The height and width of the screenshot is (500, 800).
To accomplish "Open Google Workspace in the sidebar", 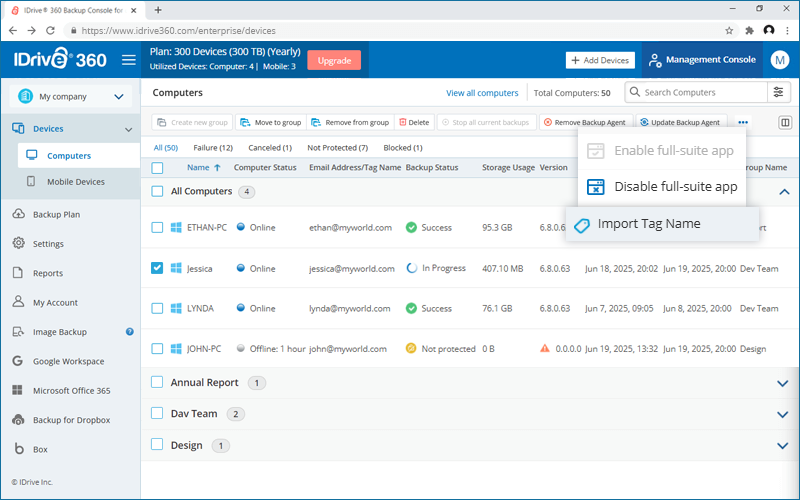I will click(x=70, y=361).
